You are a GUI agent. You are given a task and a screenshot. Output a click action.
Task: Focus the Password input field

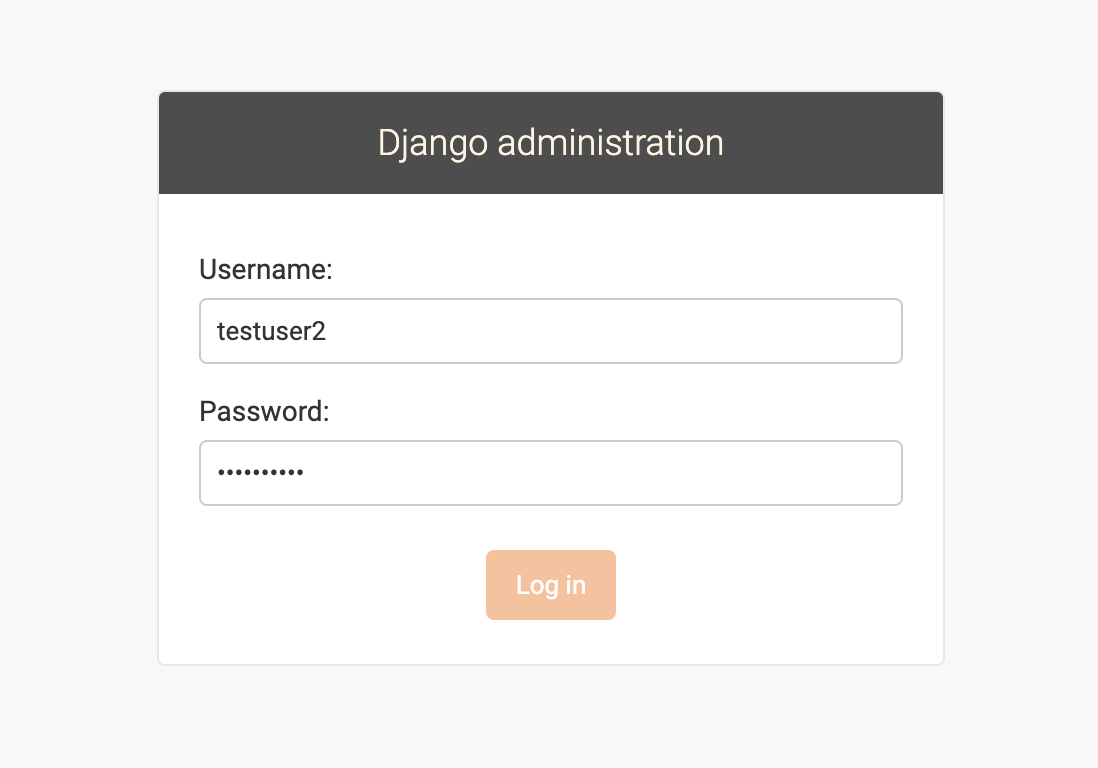click(550, 472)
